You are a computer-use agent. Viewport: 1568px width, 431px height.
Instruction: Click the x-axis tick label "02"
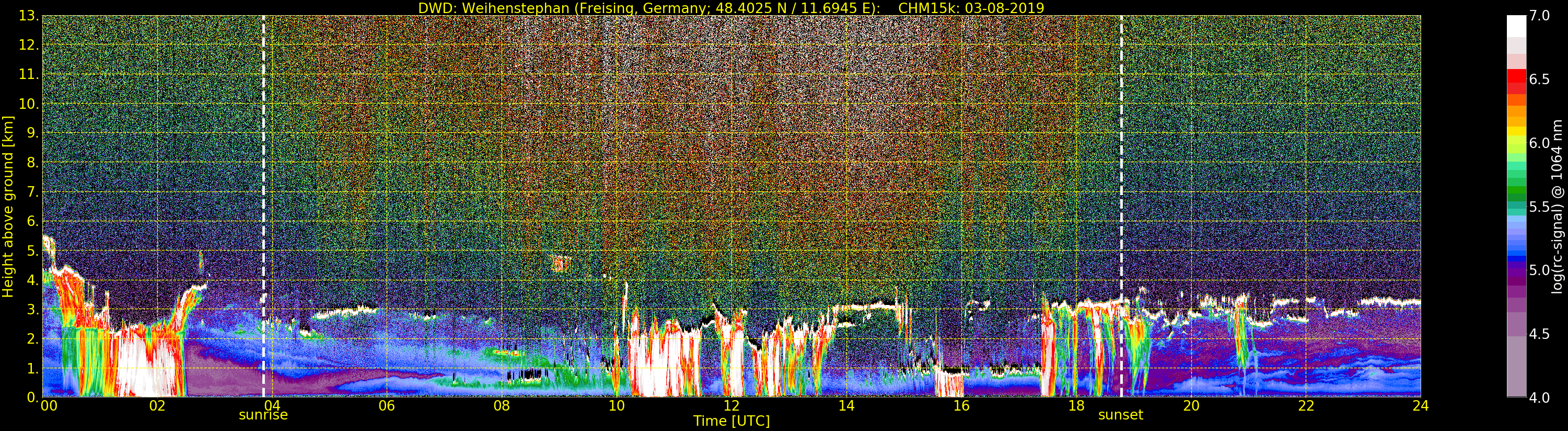pos(157,406)
